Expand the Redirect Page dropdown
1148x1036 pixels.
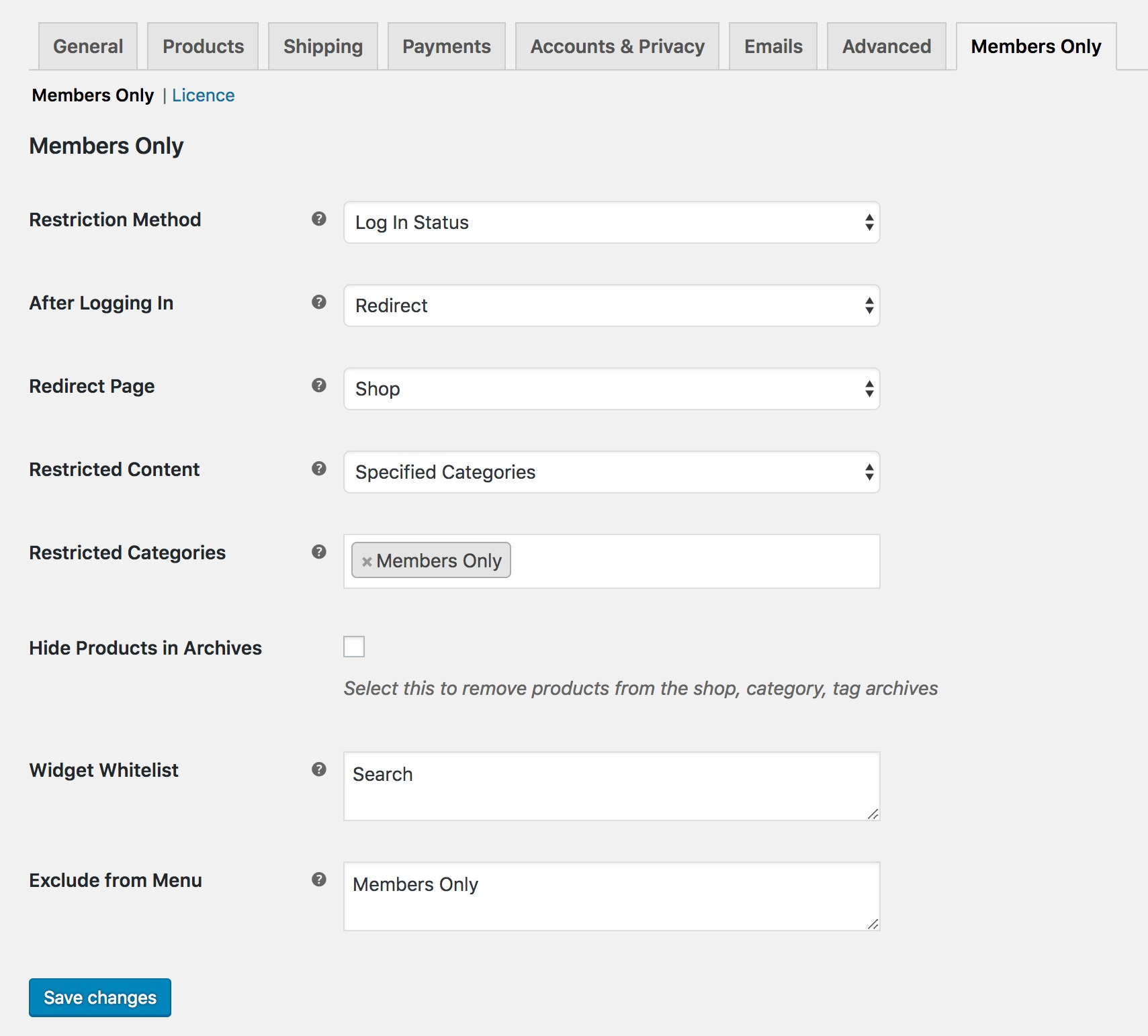[611, 389]
